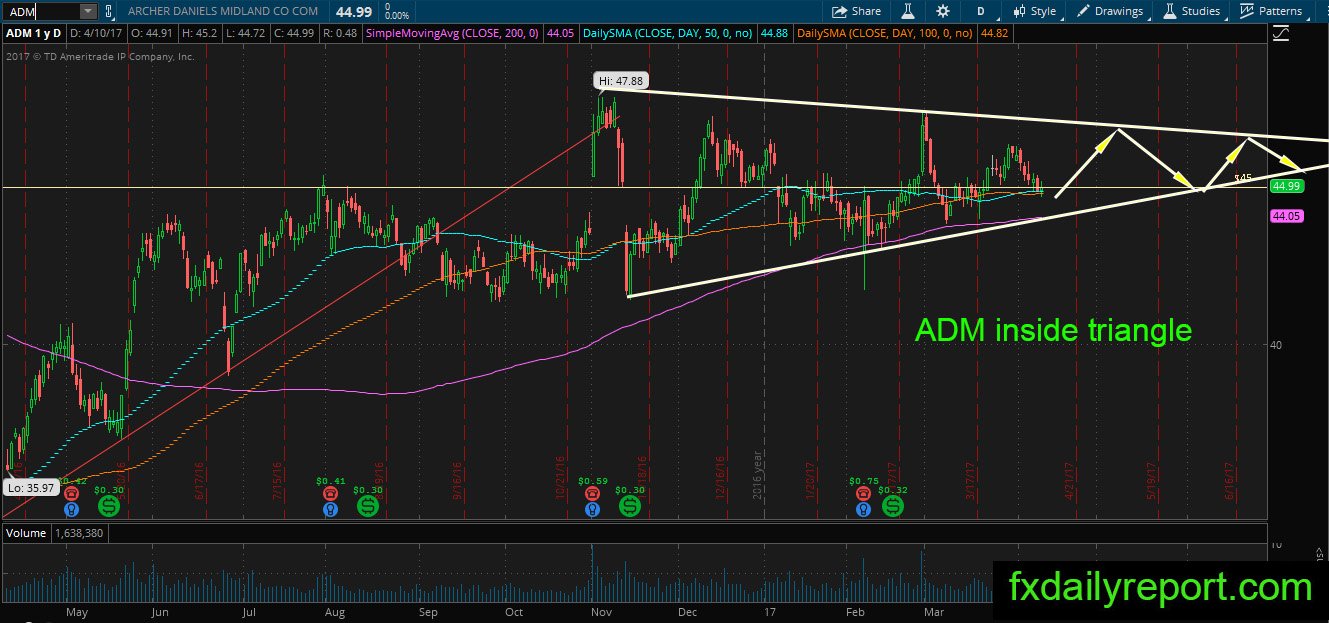Click the Aug label on time axis
The width and height of the screenshot is (1329, 623).
[335, 611]
